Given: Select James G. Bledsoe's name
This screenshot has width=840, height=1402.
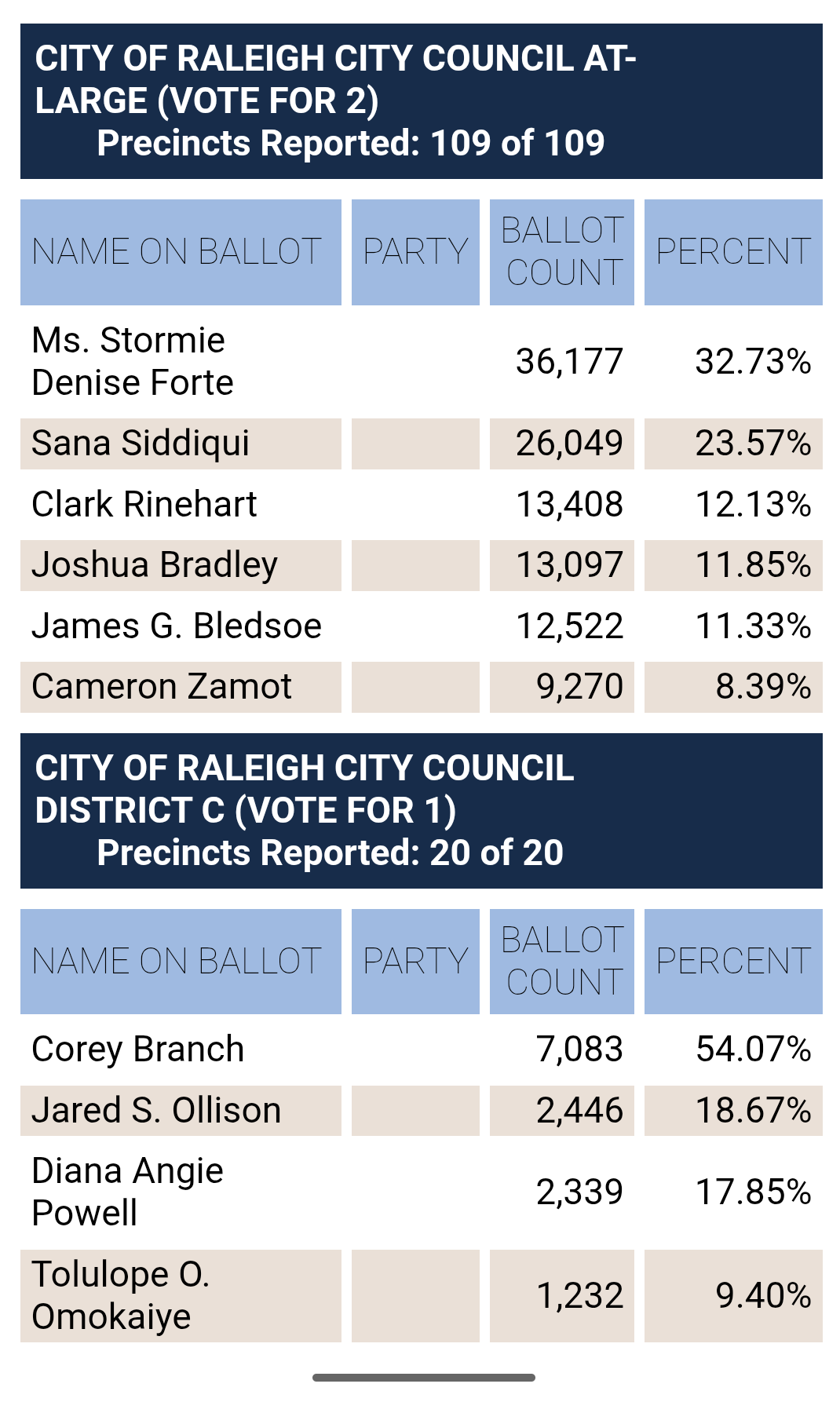Looking at the screenshot, I should tap(177, 626).
